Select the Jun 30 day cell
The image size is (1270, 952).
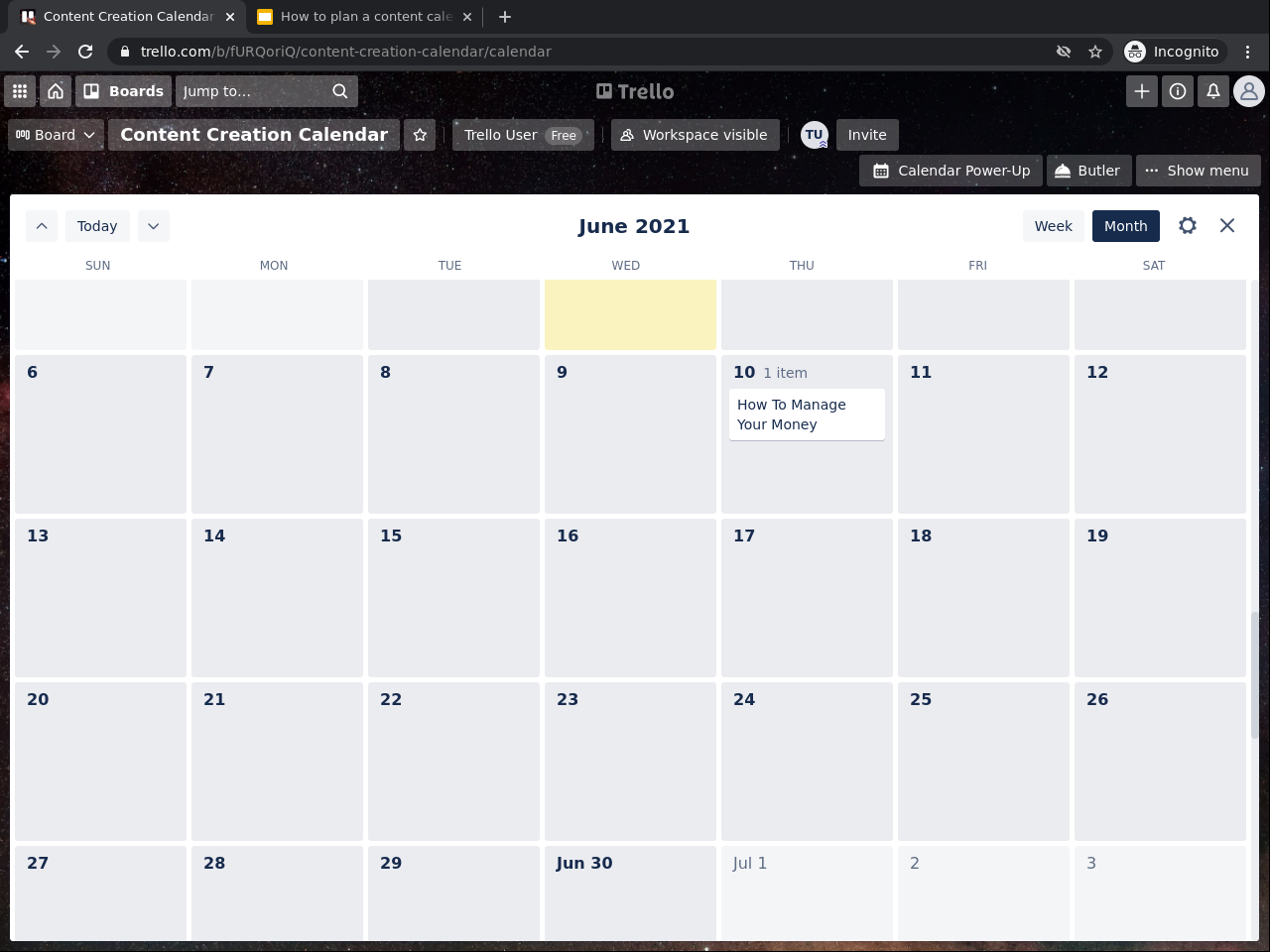(x=630, y=892)
